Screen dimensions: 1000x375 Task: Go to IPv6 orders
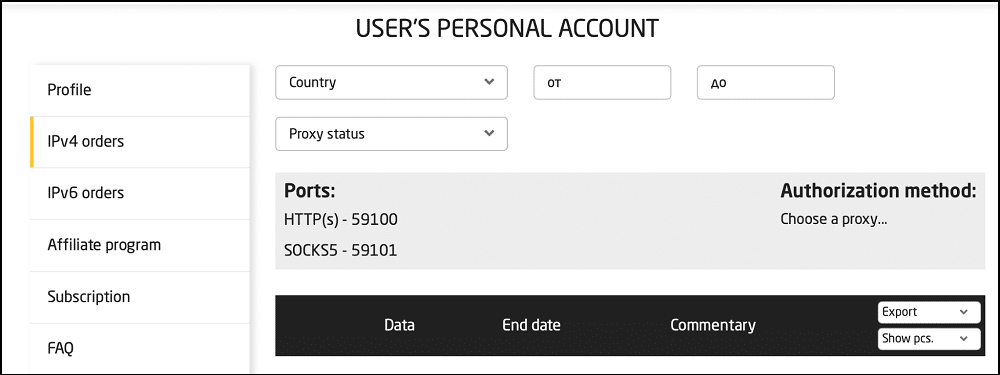pyautogui.click(x=140, y=193)
